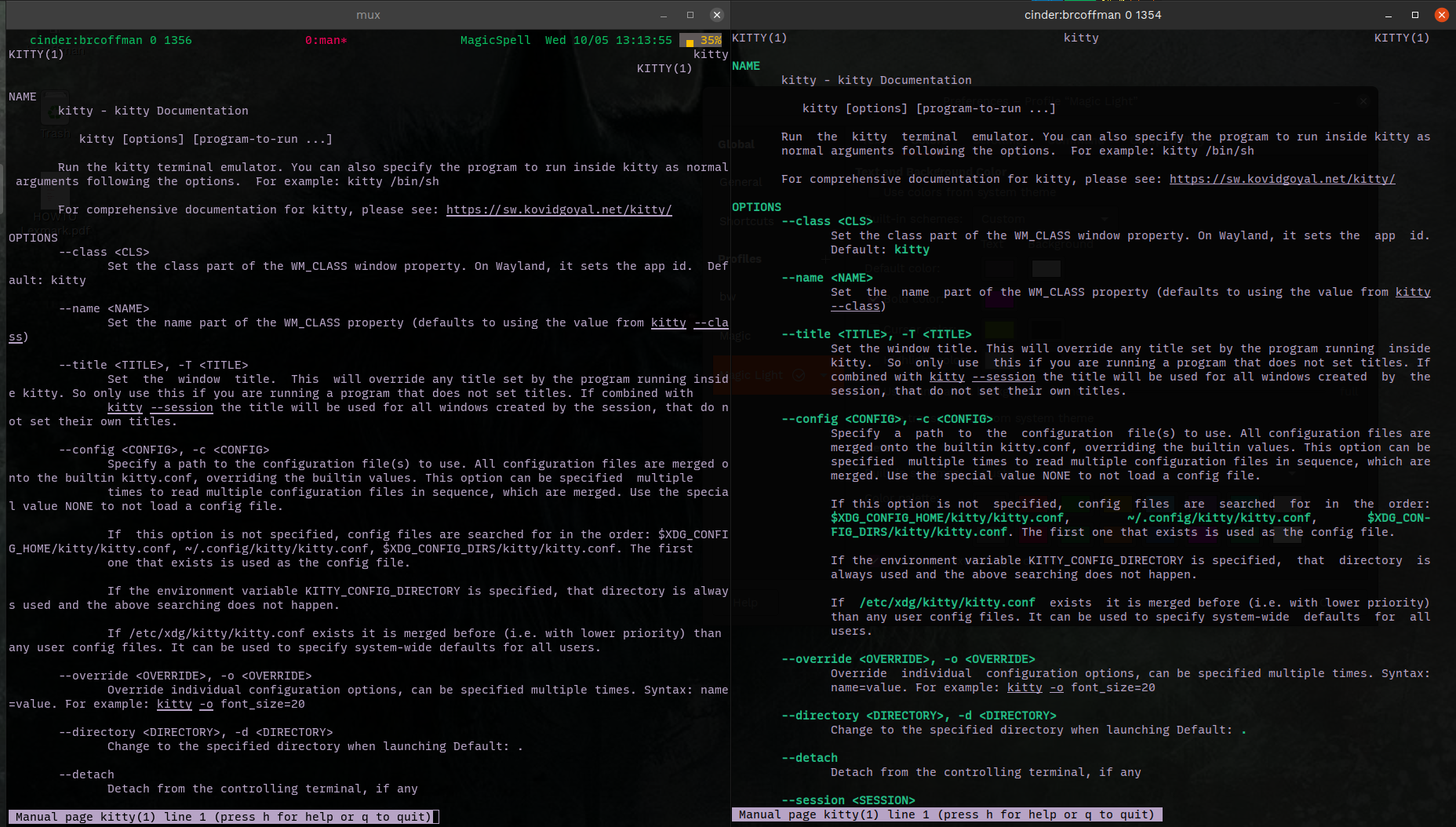Image resolution: width=1456 pixels, height=827 pixels.
Task: Toggle the Bold color checkbox
Action: click(872, 299)
